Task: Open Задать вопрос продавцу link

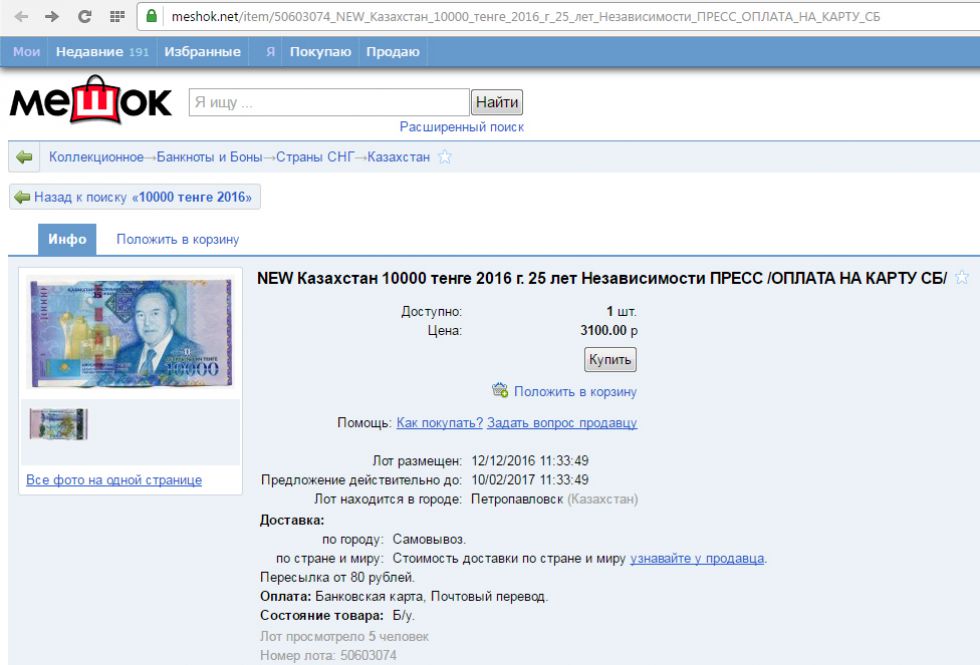Action: pyautogui.click(x=561, y=423)
